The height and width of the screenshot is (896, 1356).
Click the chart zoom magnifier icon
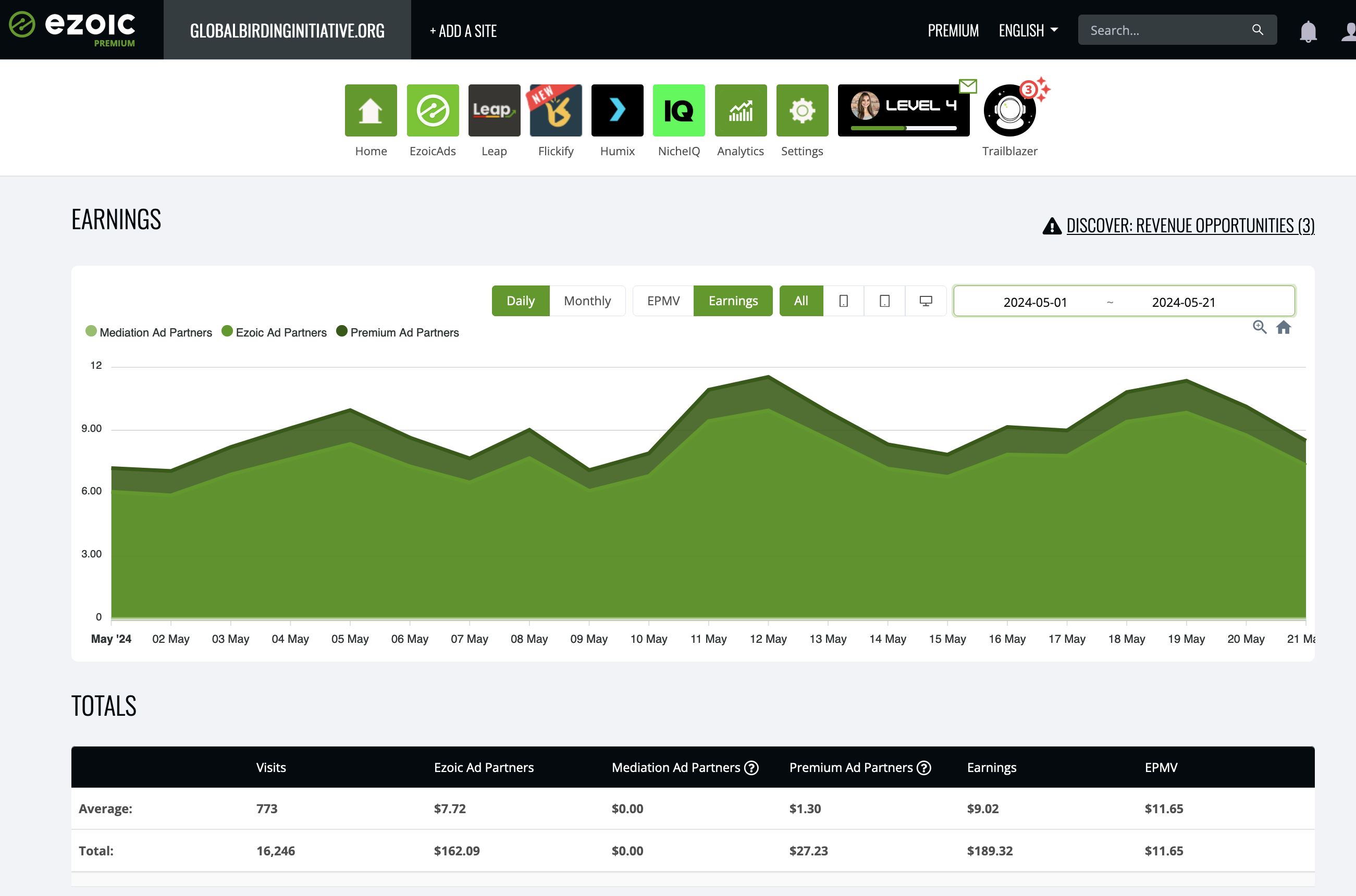click(x=1260, y=327)
